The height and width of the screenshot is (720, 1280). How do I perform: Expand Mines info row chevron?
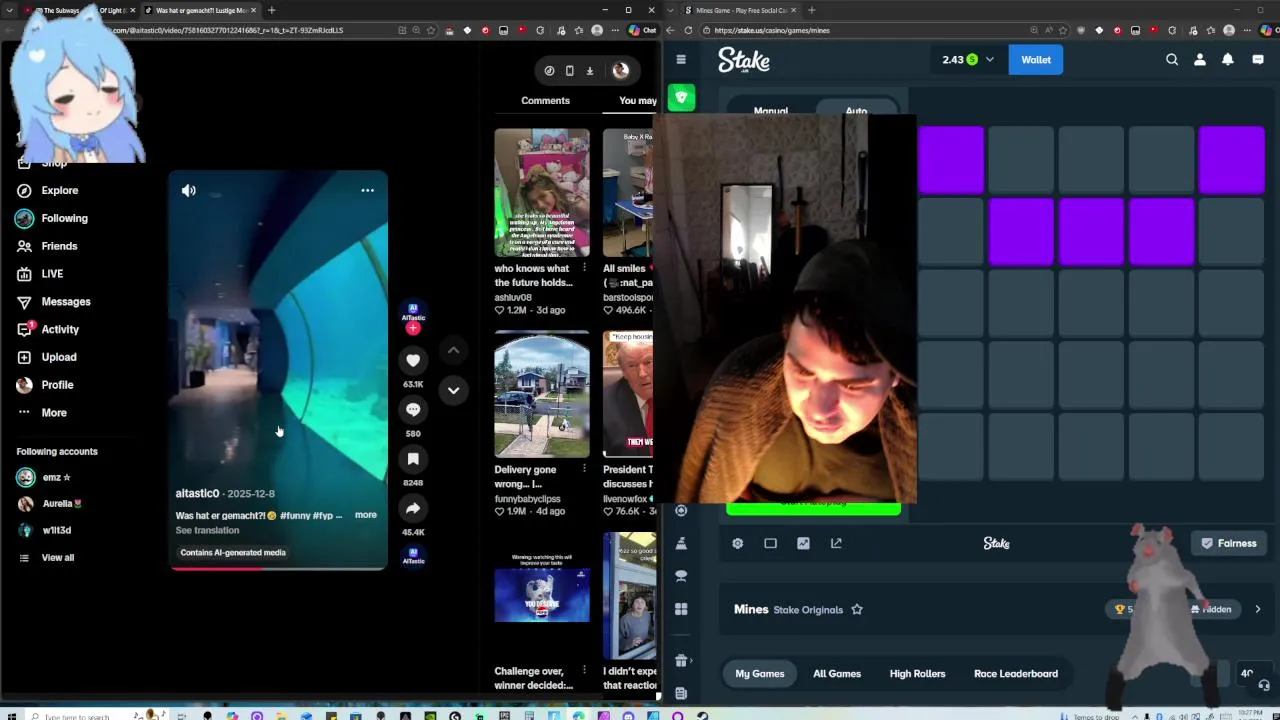1257,609
